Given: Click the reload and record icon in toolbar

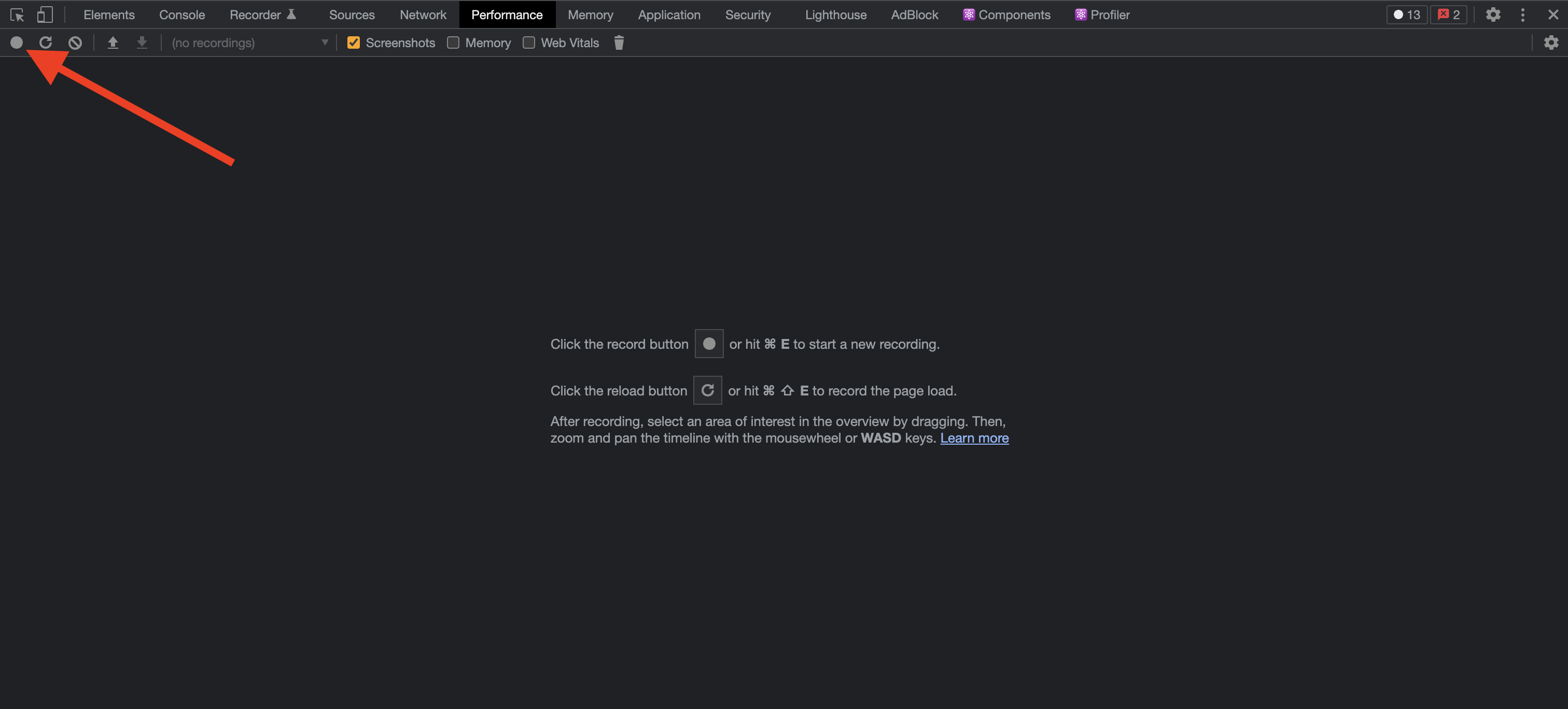Looking at the screenshot, I should (46, 42).
